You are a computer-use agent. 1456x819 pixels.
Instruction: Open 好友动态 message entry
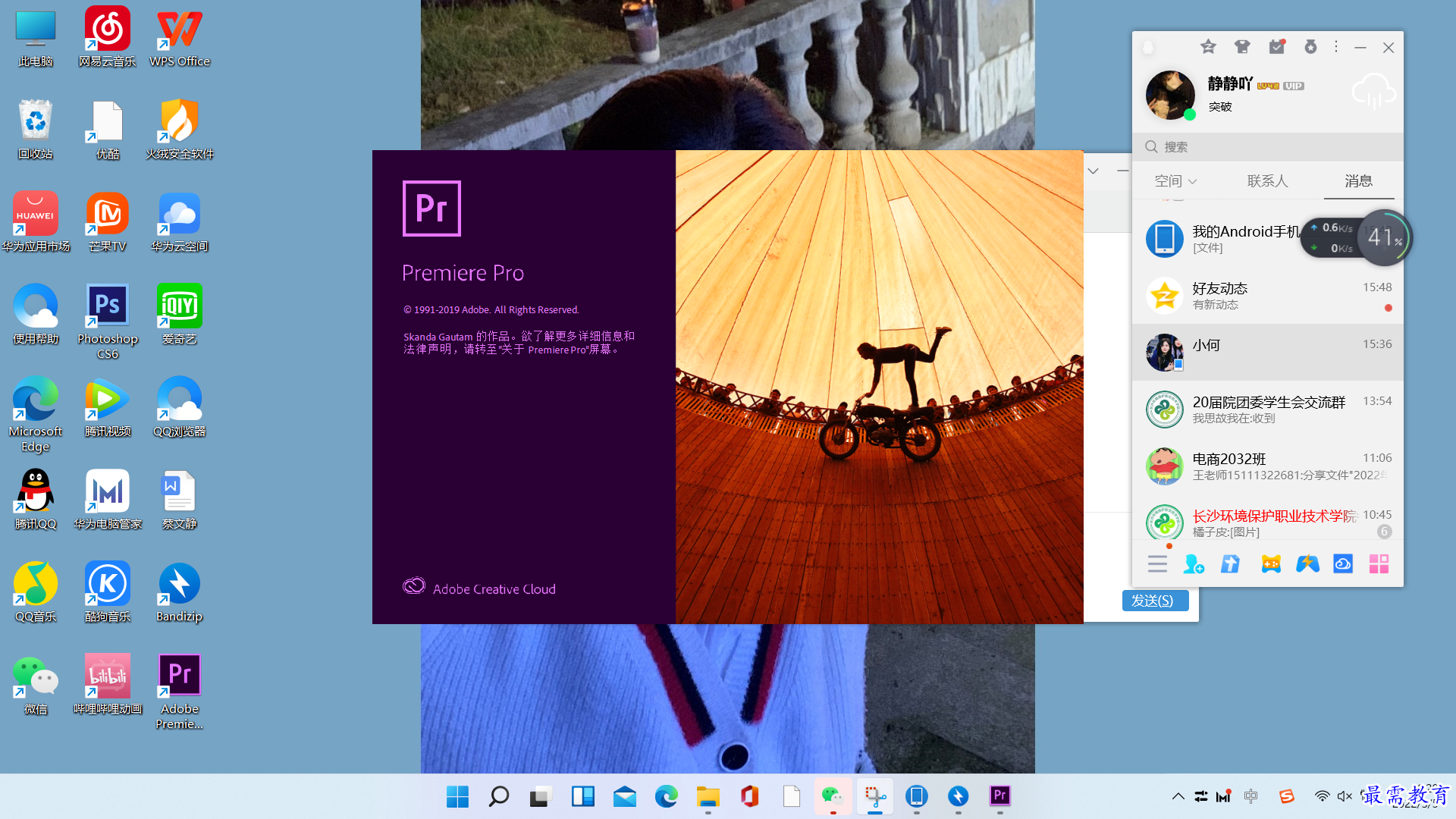point(1267,296)
